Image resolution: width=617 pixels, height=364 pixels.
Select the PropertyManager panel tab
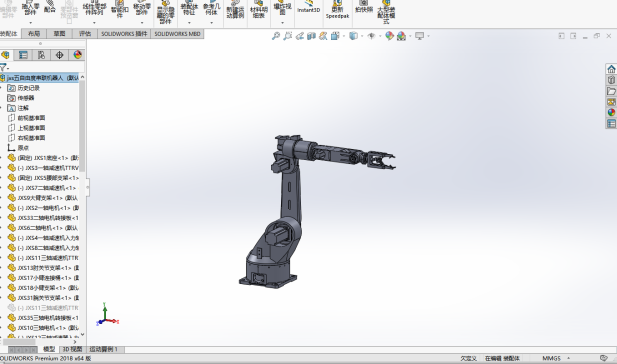click(x=23, y=55)
